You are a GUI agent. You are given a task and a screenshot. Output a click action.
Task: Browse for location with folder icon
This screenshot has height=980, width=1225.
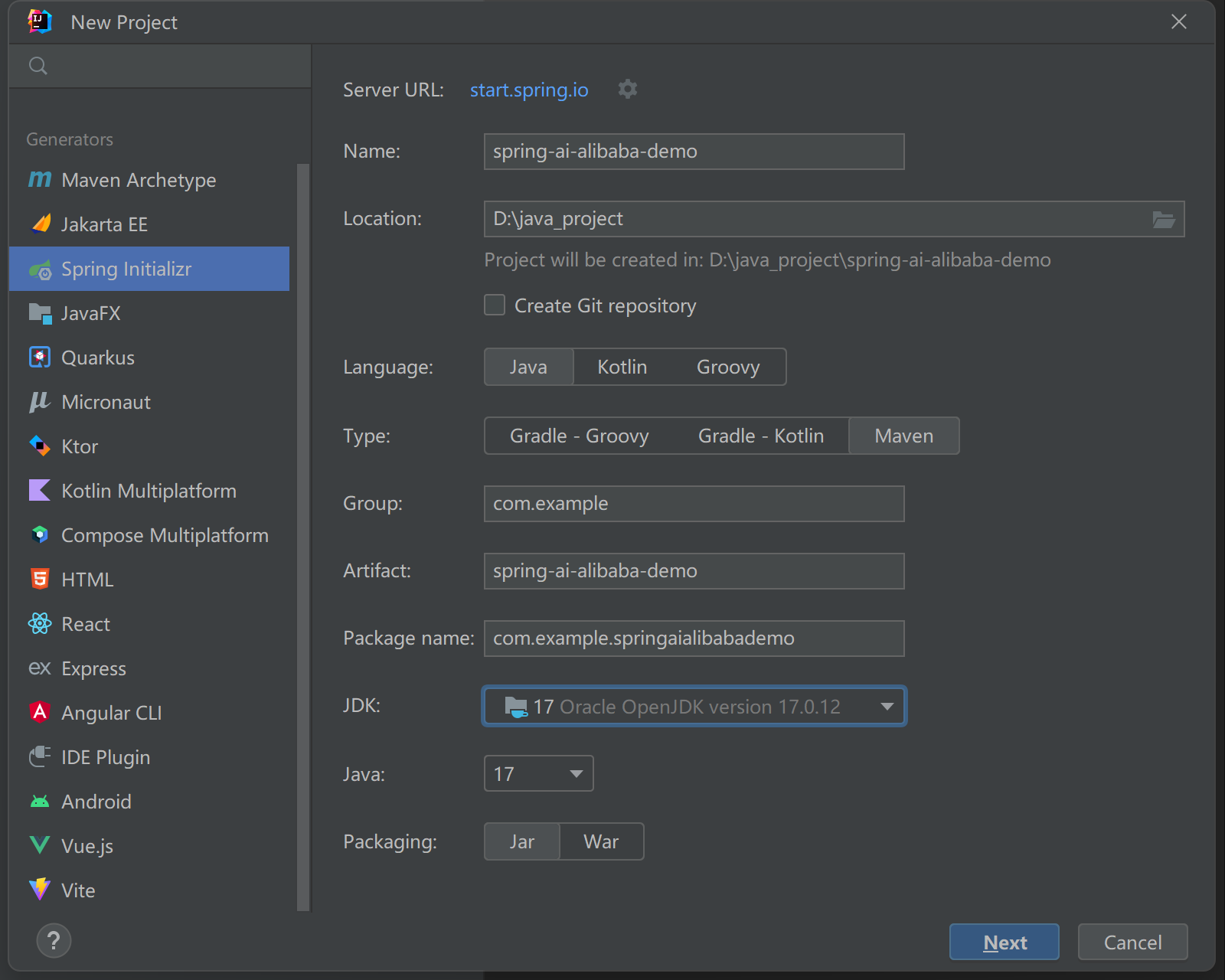[x=1164, y=220]
